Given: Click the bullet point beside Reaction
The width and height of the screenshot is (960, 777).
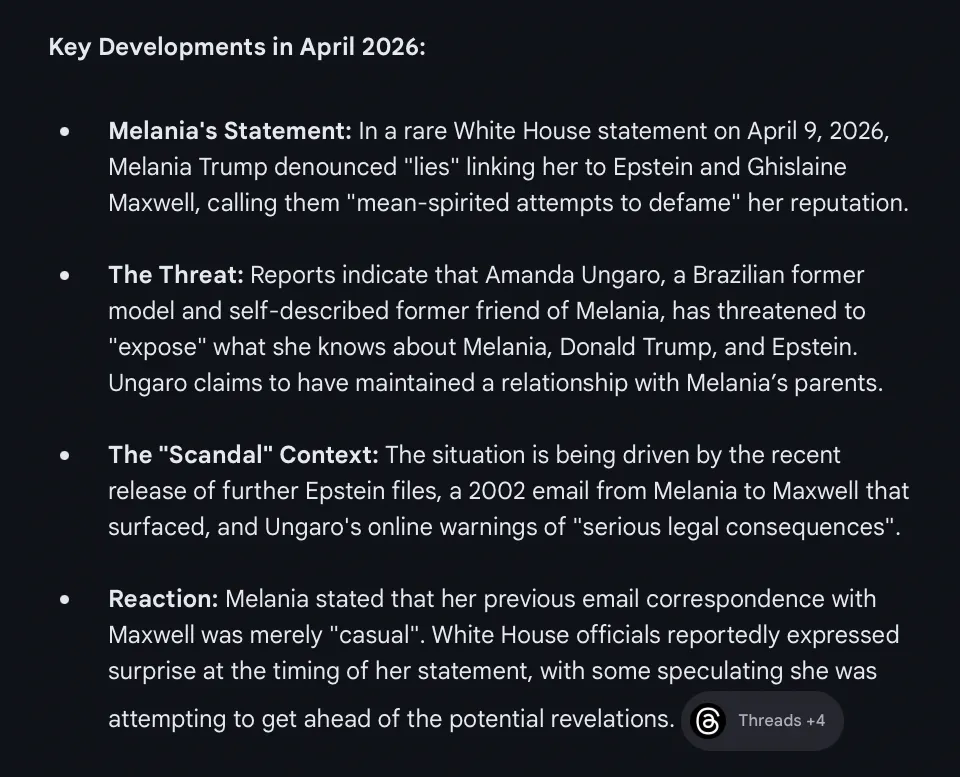Looking at the screenshot, I should tap(65, 599).
